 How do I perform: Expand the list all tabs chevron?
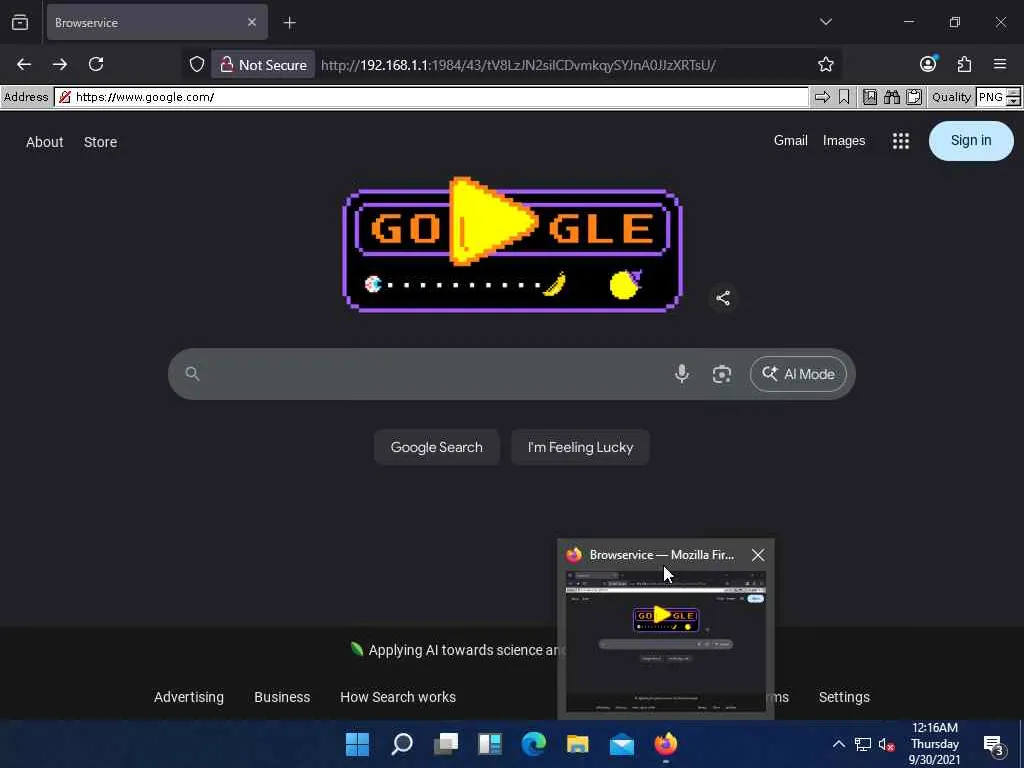(x=825, y=22)
